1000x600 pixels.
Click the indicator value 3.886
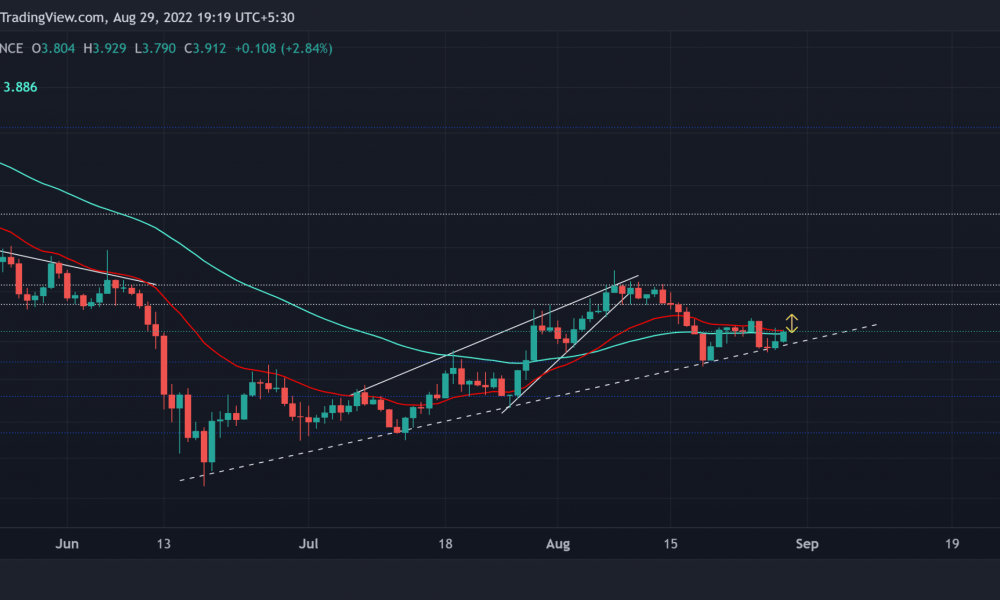(20, 87)
